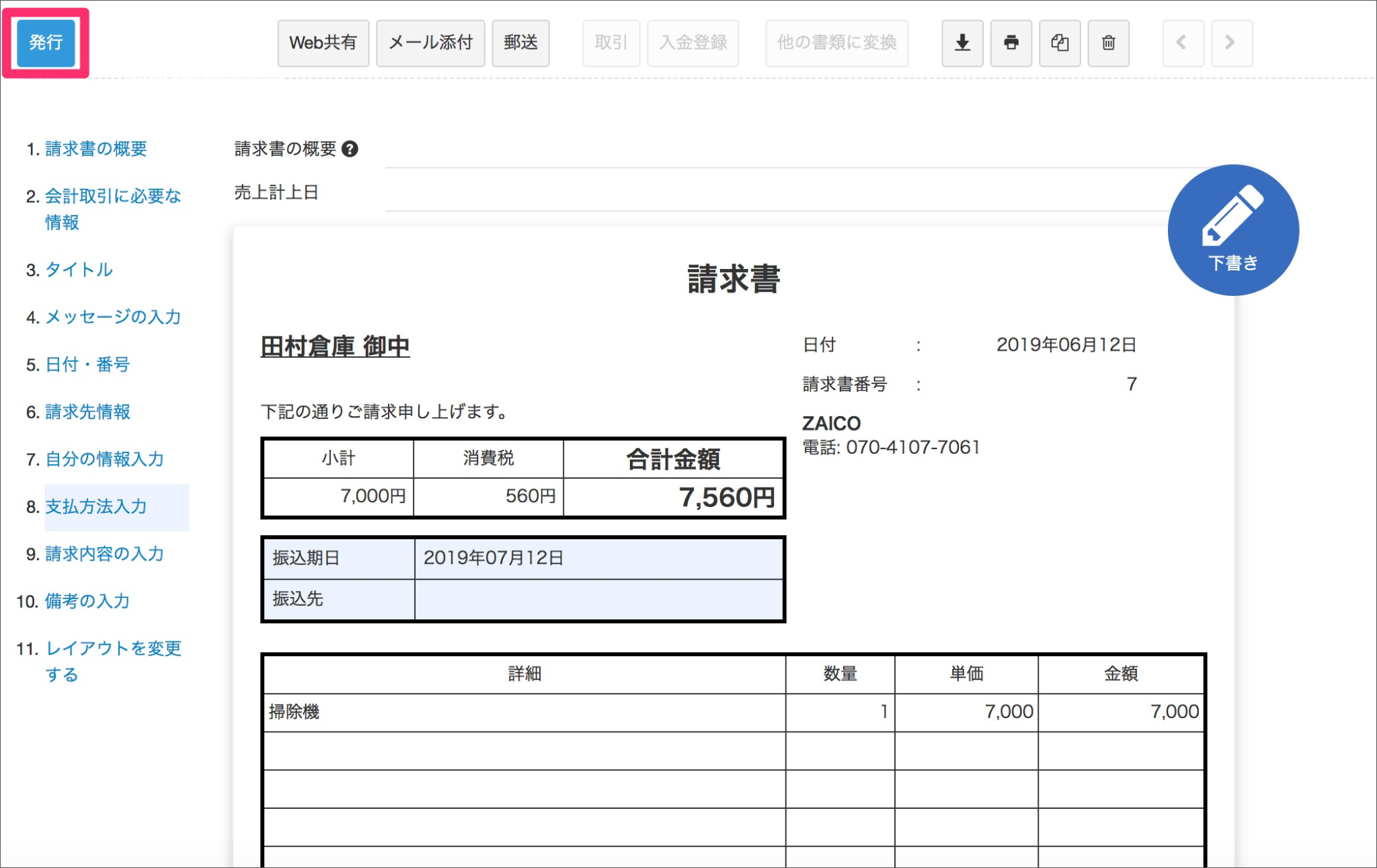
Task: Click the subtotal value 7,000円
Action: (x=372, y=496)
